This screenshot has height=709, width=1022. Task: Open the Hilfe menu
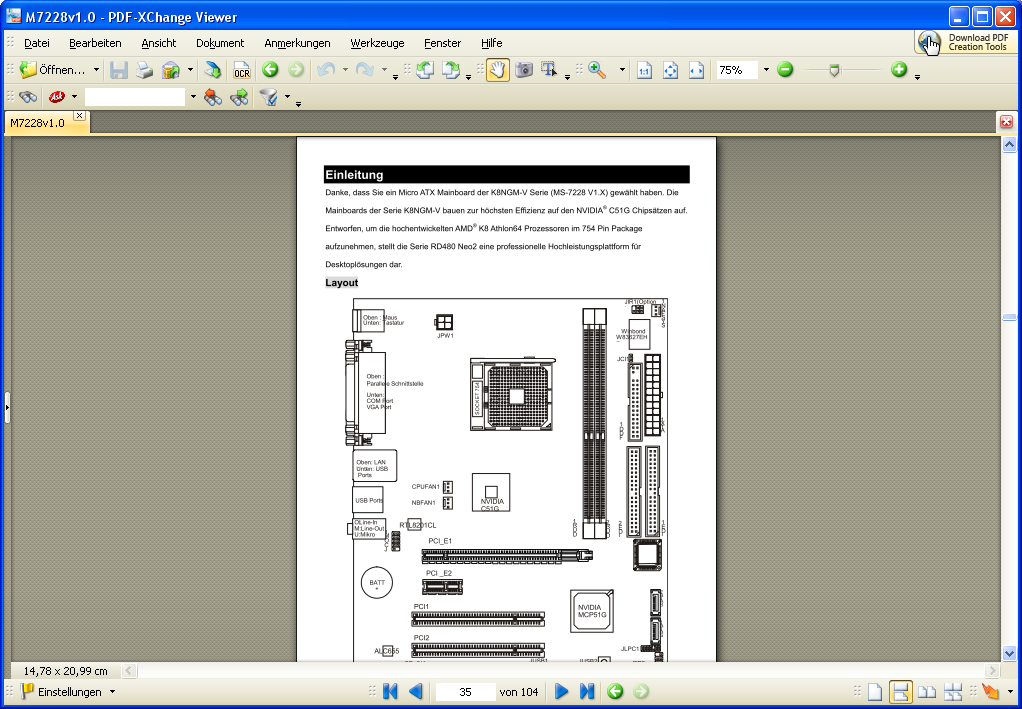(491, 43)
